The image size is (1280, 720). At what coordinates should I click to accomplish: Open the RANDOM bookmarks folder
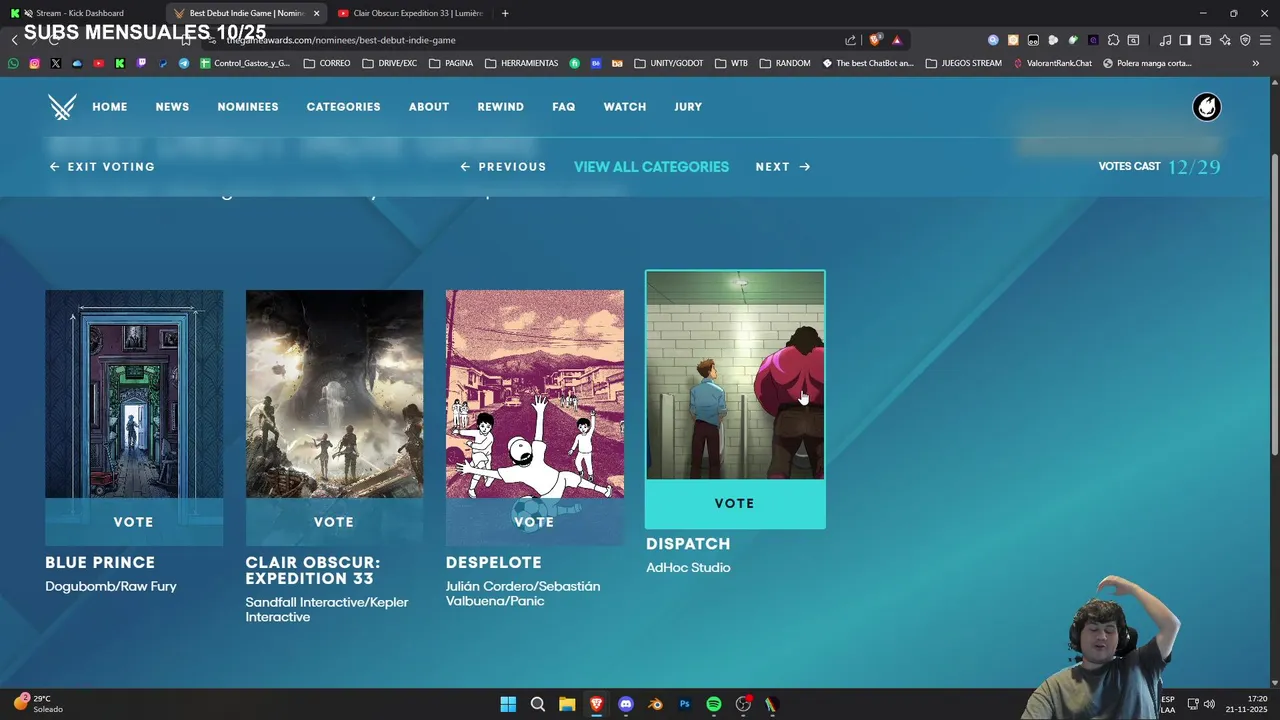[x=785, y=63]
